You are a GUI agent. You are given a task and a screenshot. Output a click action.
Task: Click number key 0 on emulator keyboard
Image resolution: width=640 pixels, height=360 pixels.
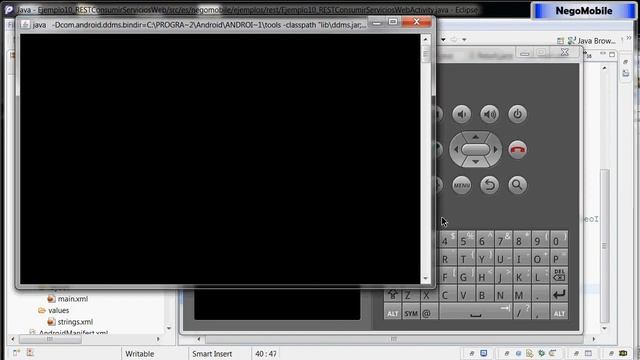pos(558,241)
